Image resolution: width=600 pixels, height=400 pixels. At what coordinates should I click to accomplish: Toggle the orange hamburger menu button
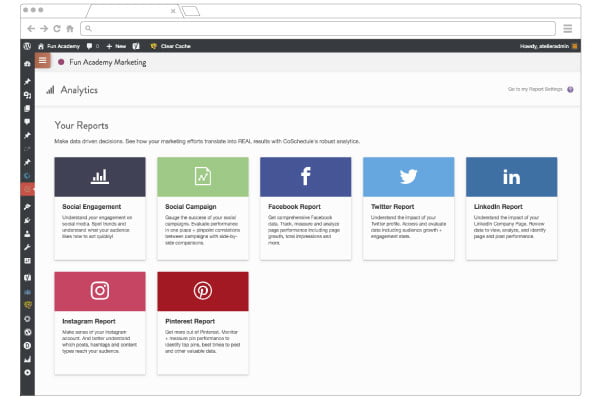(x=42, y=60)
